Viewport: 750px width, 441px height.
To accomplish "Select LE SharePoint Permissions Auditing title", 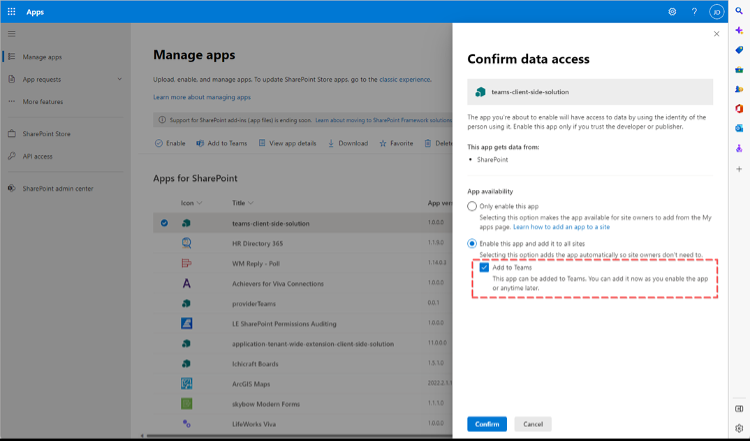I will (x=284, y=324).
